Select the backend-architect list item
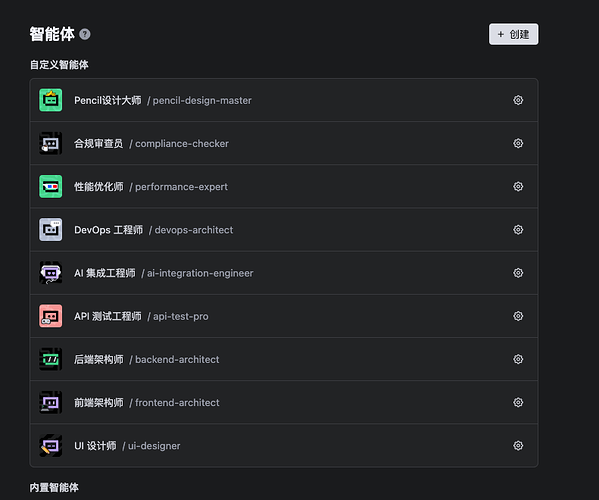The width and height of the screenshot is (599, 500). click(x=284, y=359)
